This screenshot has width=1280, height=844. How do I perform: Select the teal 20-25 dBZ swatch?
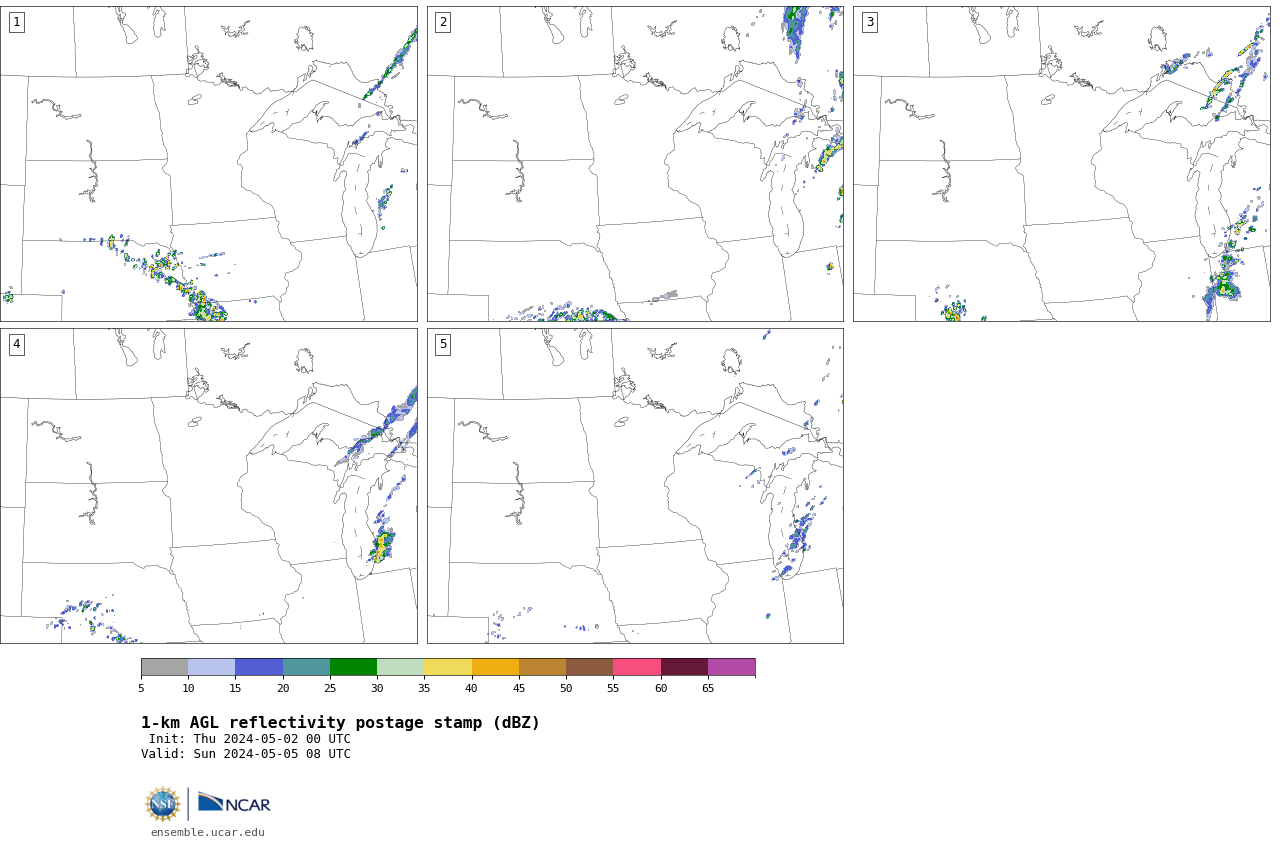click(x=306, y=667)
